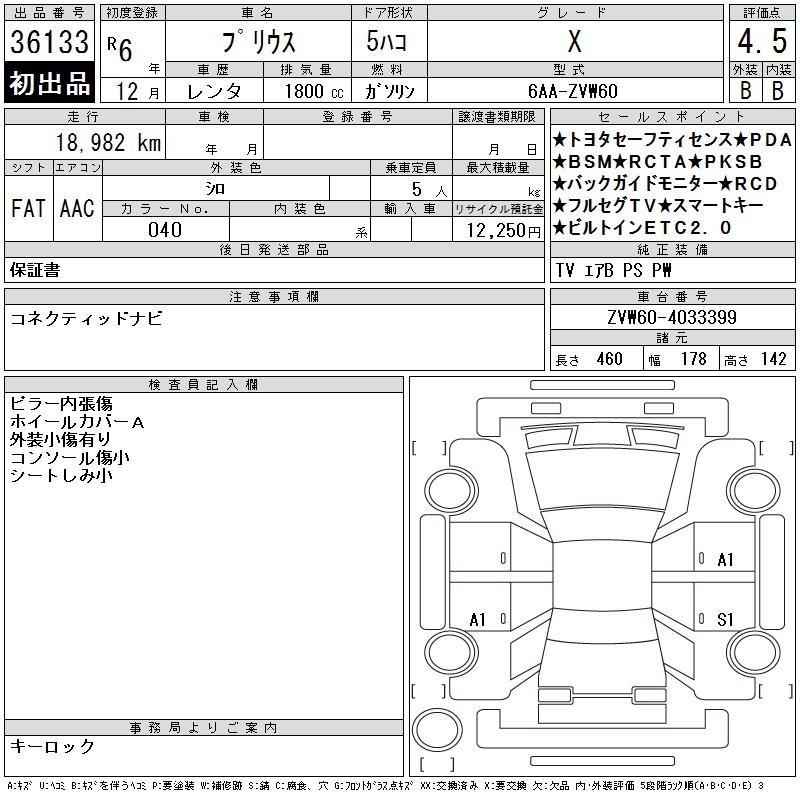The image size is (800, 800).
Task: Select the inspector note コンソール傷小
Action: pyautogui.click(x=70, y=458)
